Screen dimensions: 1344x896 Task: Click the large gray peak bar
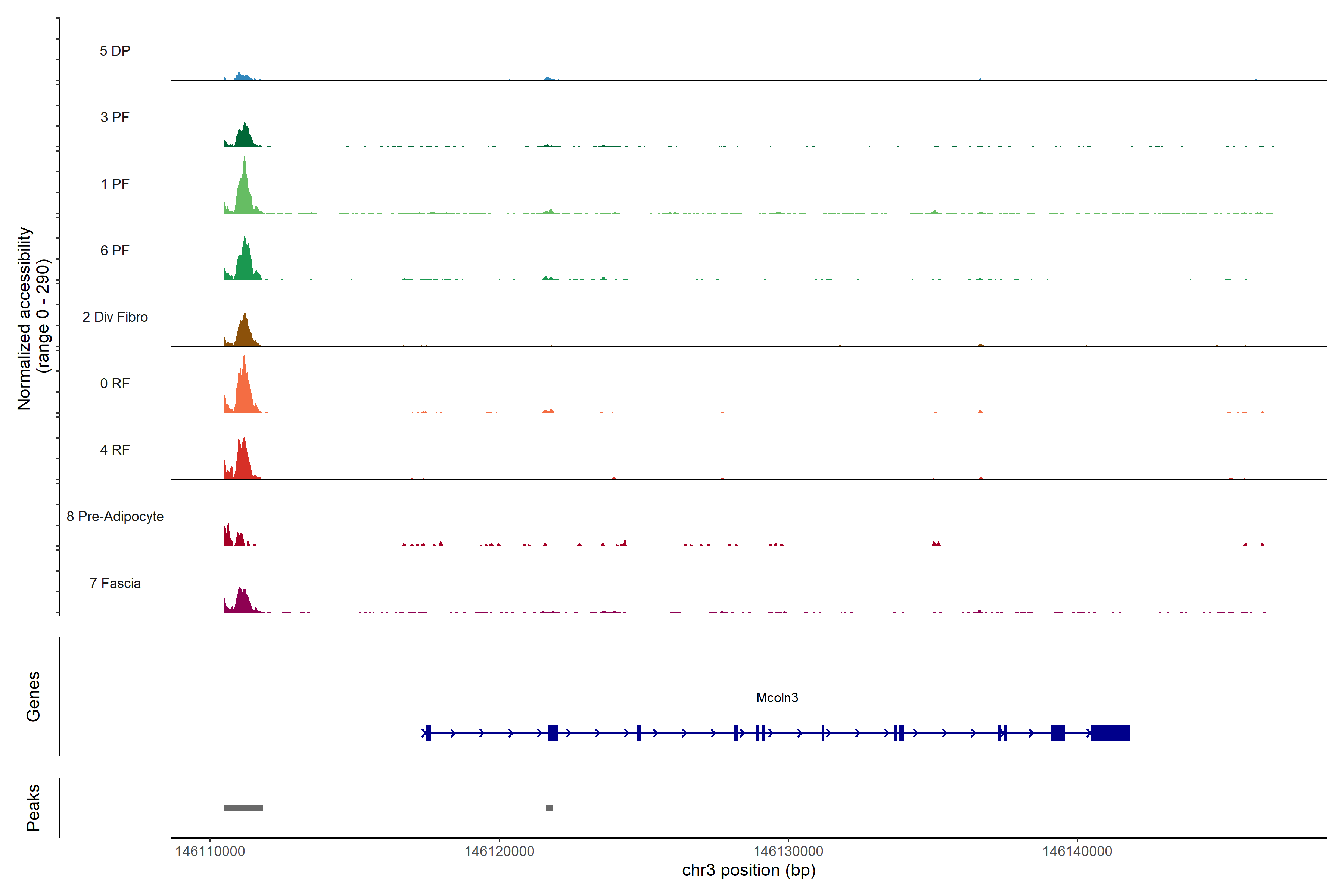click(243, 808)
